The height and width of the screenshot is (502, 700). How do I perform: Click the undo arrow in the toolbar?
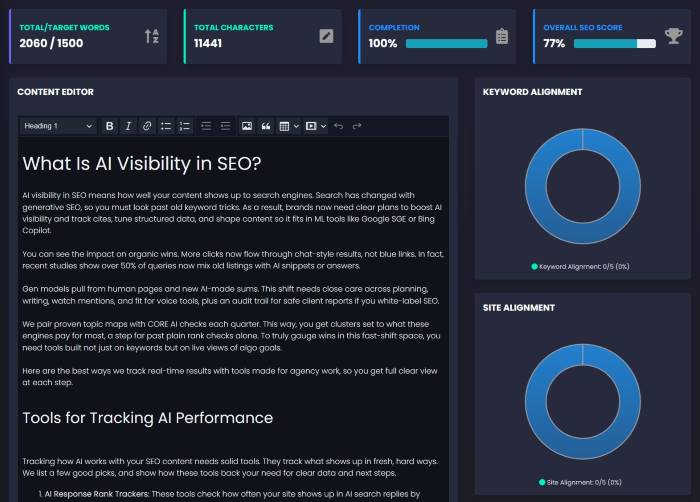pyautogui.click(x=338, y=126)
